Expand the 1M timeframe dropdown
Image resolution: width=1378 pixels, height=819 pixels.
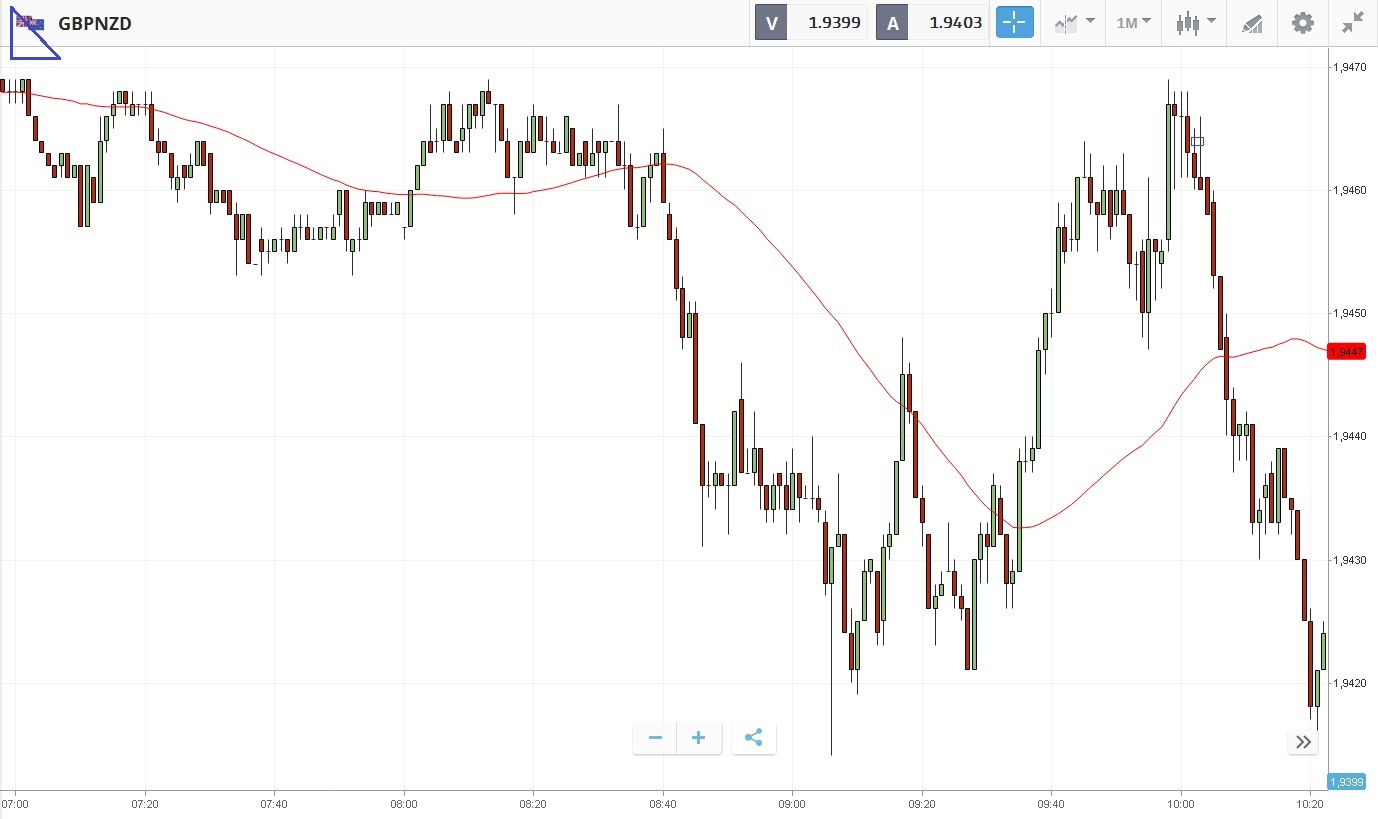click(1133, 22)
